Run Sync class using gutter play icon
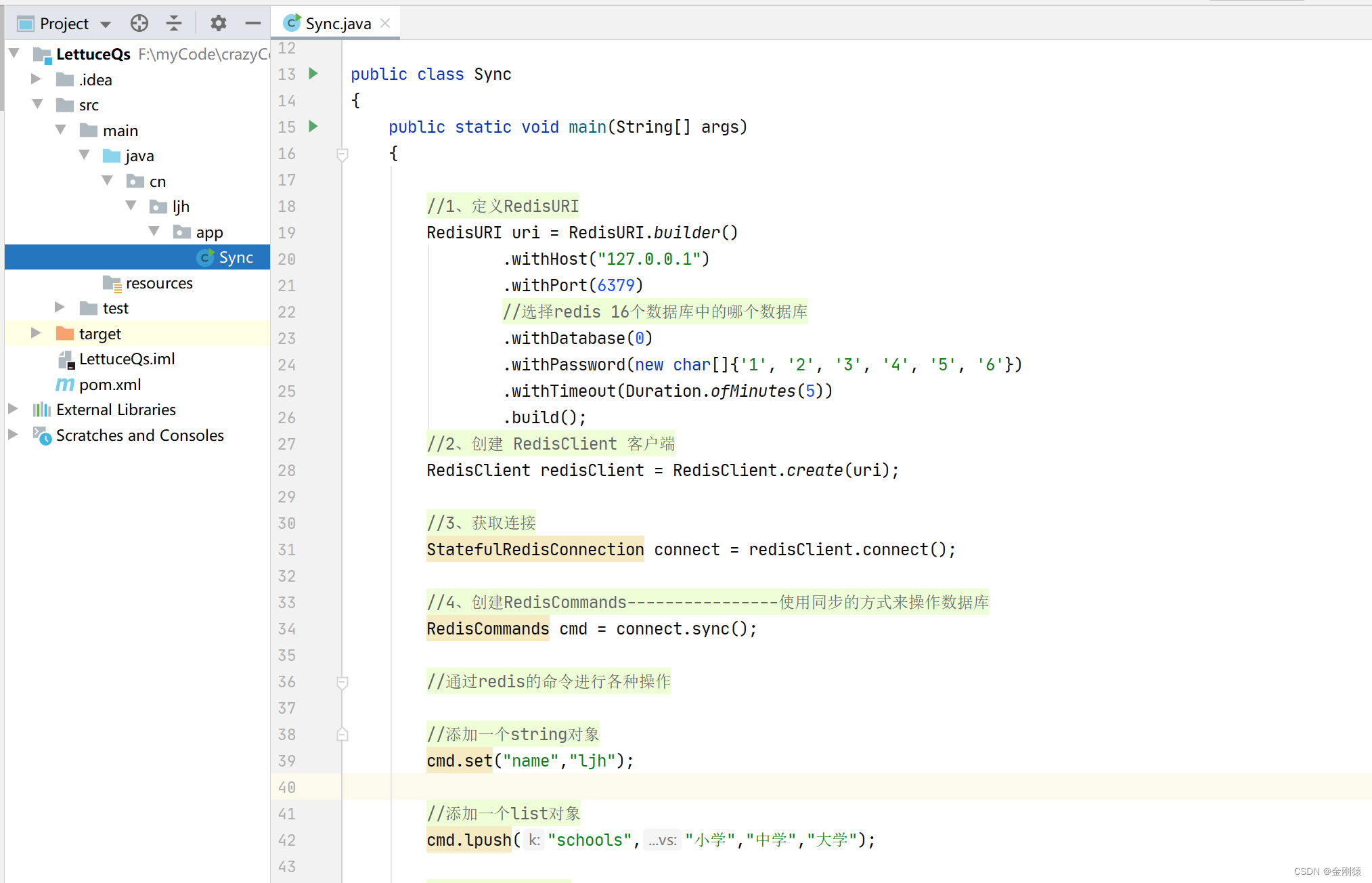 [313, 74]
